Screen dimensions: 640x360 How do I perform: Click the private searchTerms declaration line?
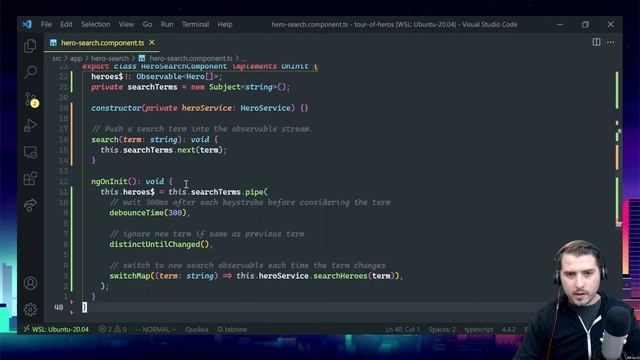pyautogui.click(x=190, y=87)
